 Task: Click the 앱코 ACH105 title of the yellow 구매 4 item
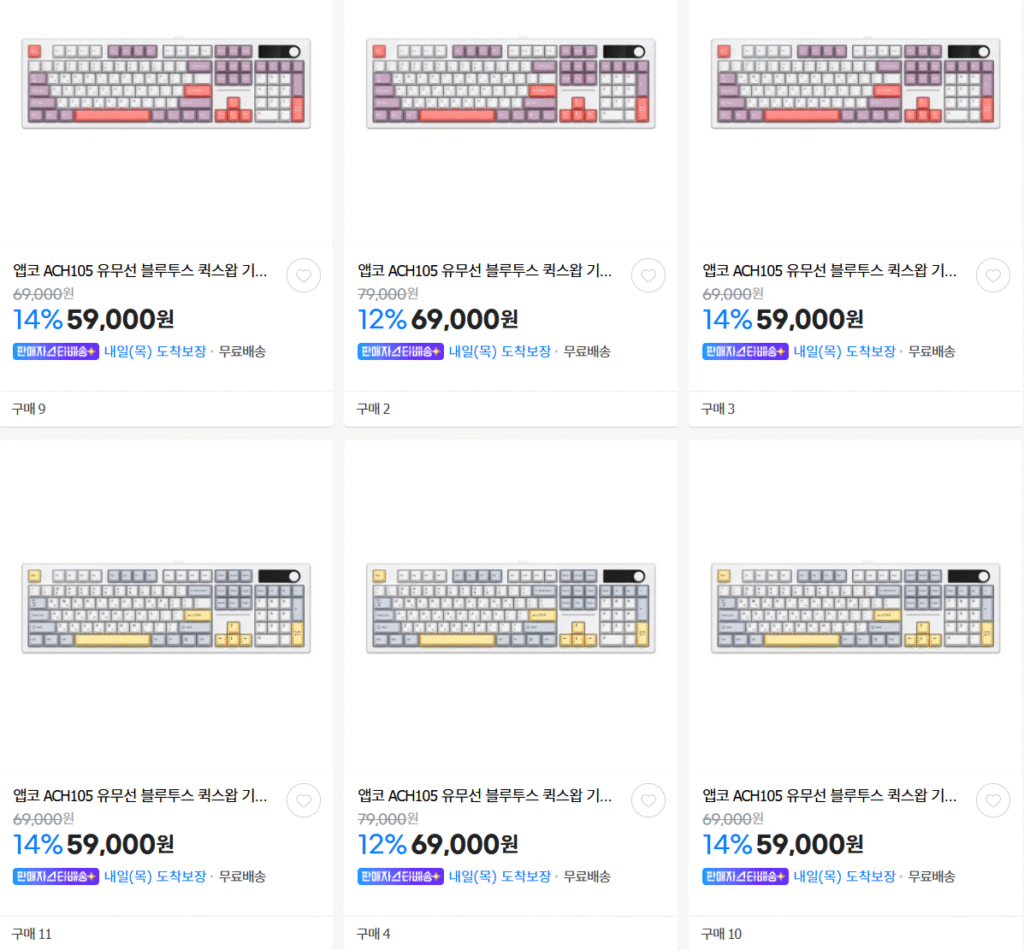click(x=485, y=796)
